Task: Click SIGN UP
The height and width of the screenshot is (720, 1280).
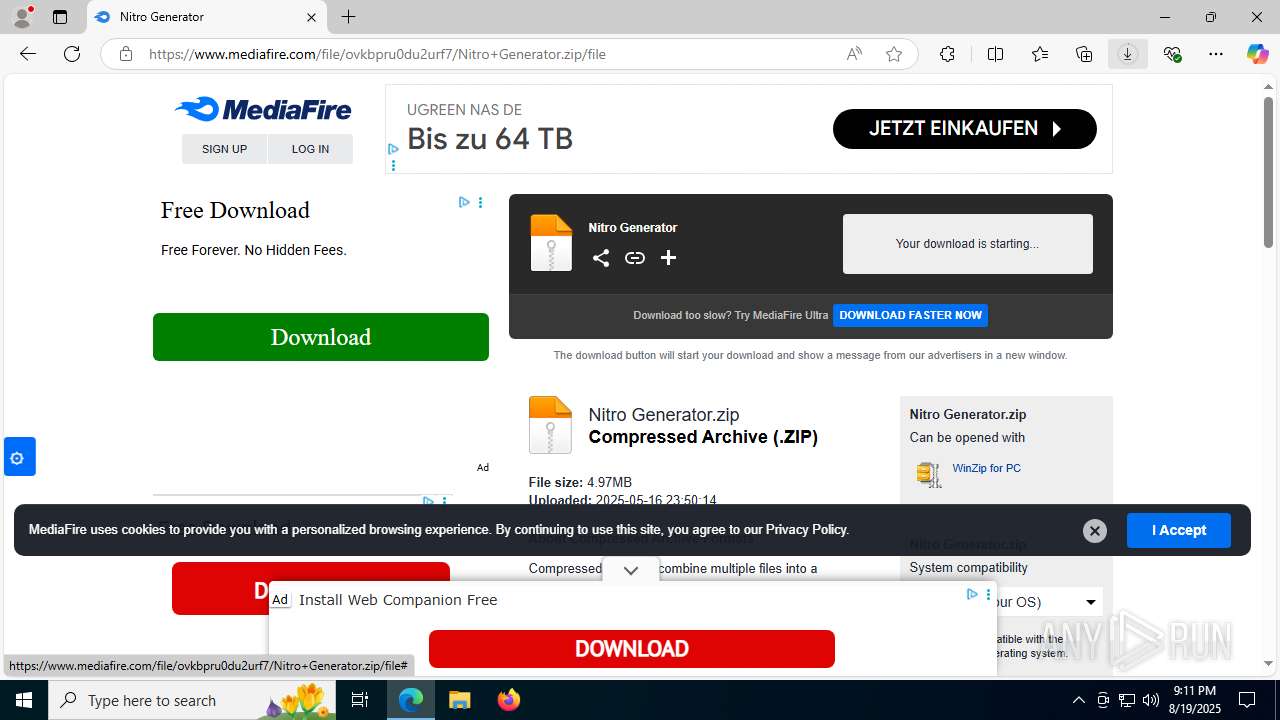Action: pyautogui.click(x=224, y=149)
